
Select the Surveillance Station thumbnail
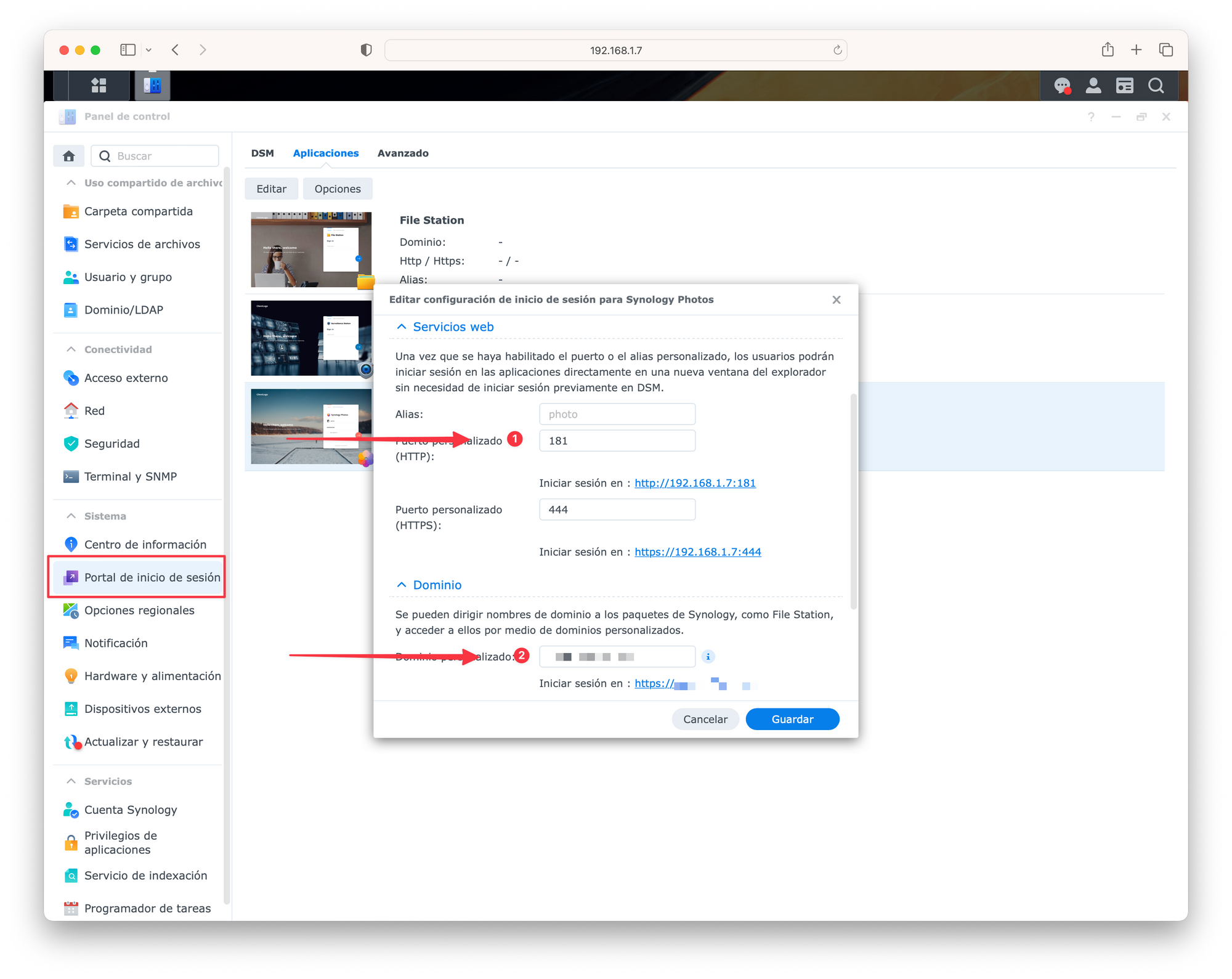point(311,338)
